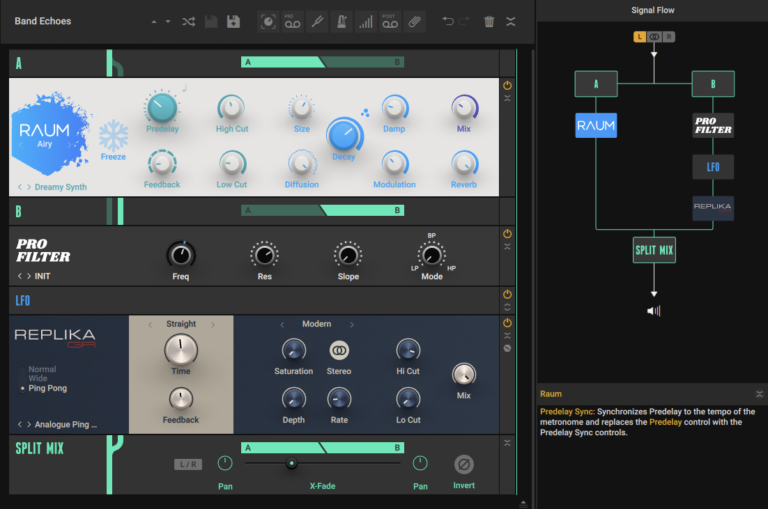Toggle the Raum power button
The height and width of the screenshot is (509, 768).
[507, 86]
